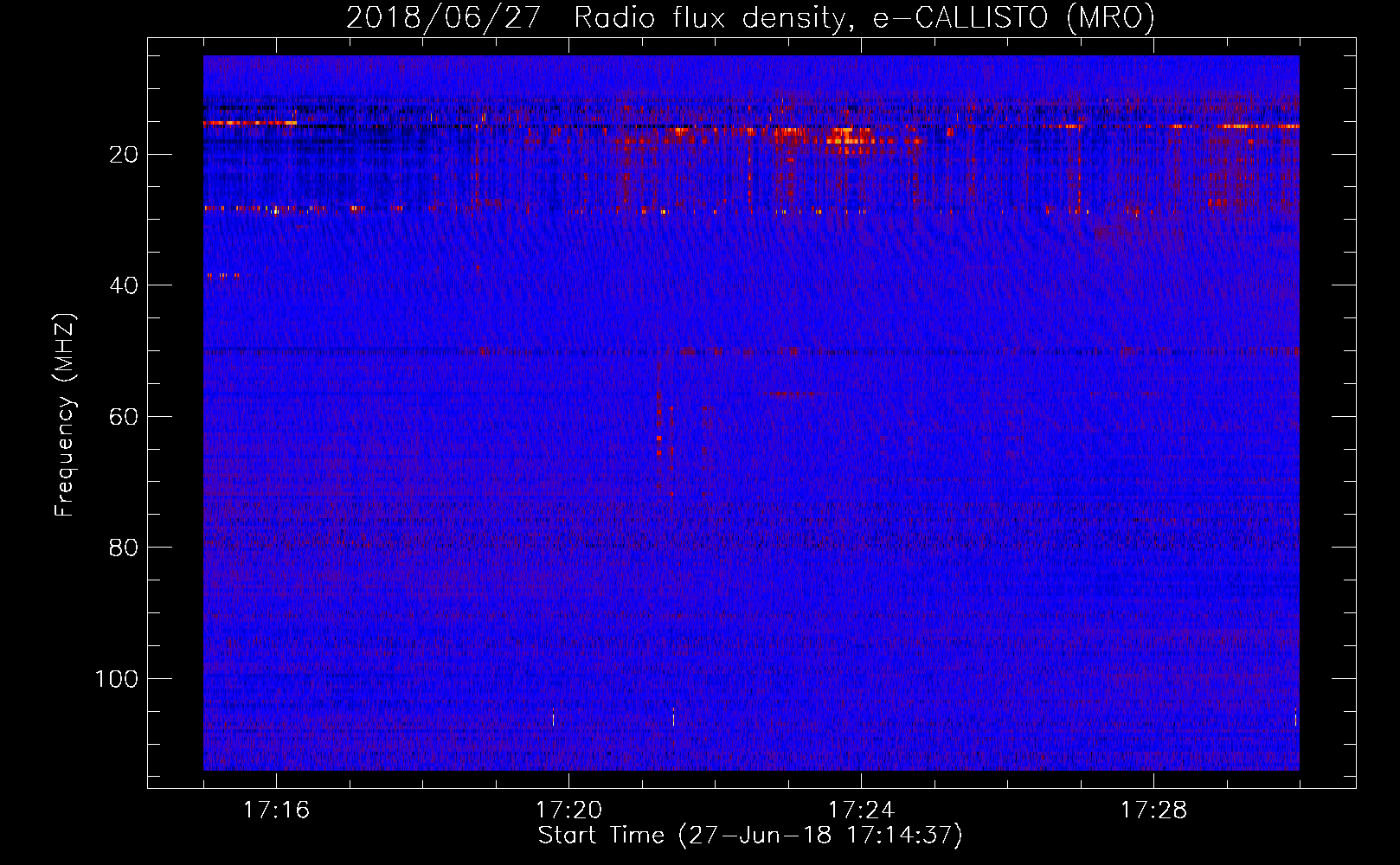Click the 17:28 time tick label
Screen dimensions: 1400x865
[1153, 811]
